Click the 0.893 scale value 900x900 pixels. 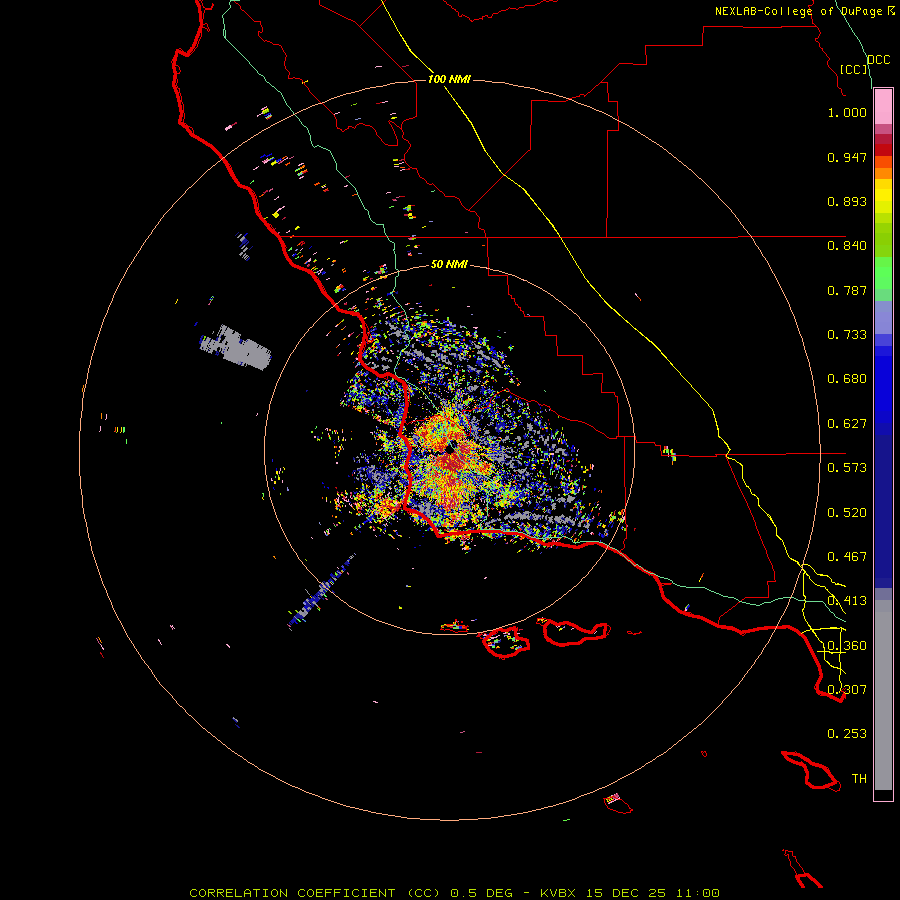tap(847, 201)
